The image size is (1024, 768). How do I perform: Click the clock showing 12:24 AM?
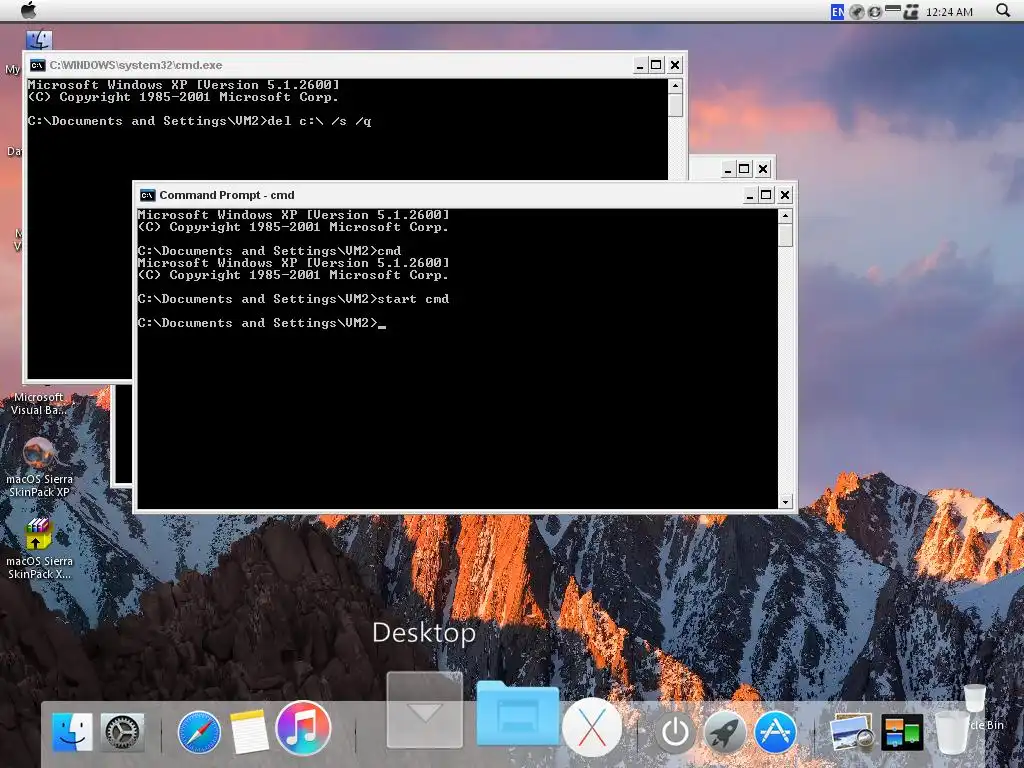[949, 12]
